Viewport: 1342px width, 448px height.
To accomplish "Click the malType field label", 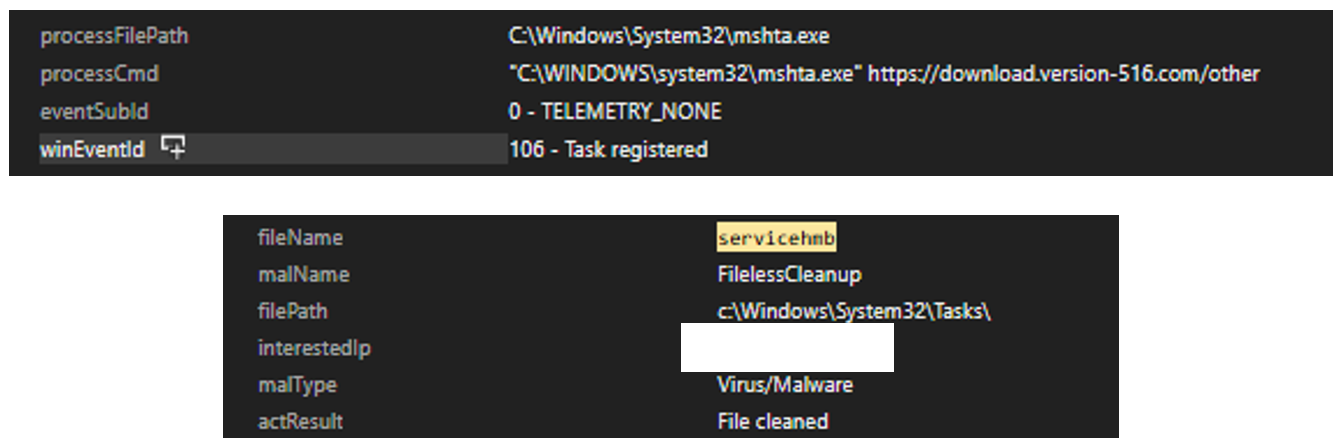I will point(297,385).
